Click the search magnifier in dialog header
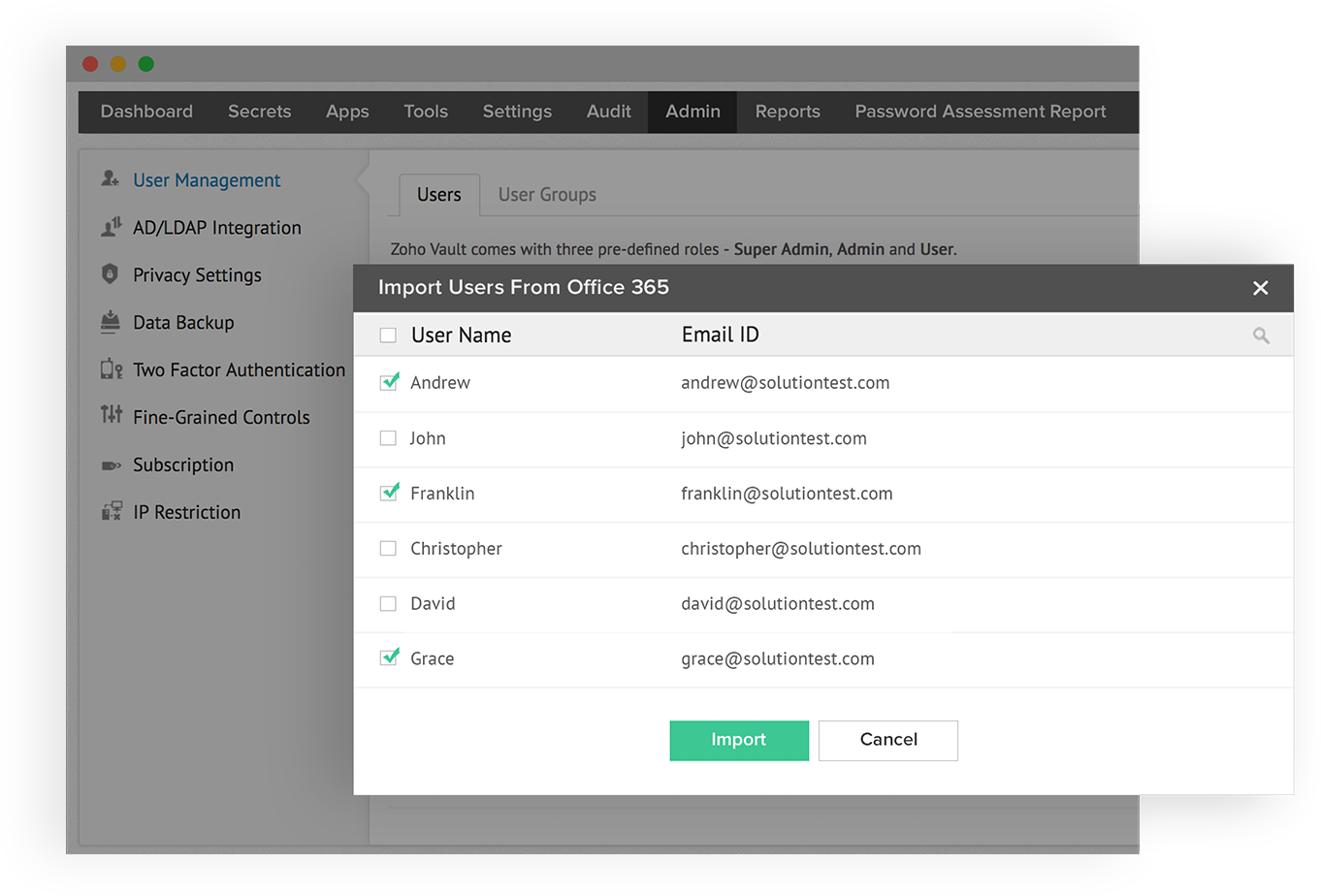 coord(1261,336)
